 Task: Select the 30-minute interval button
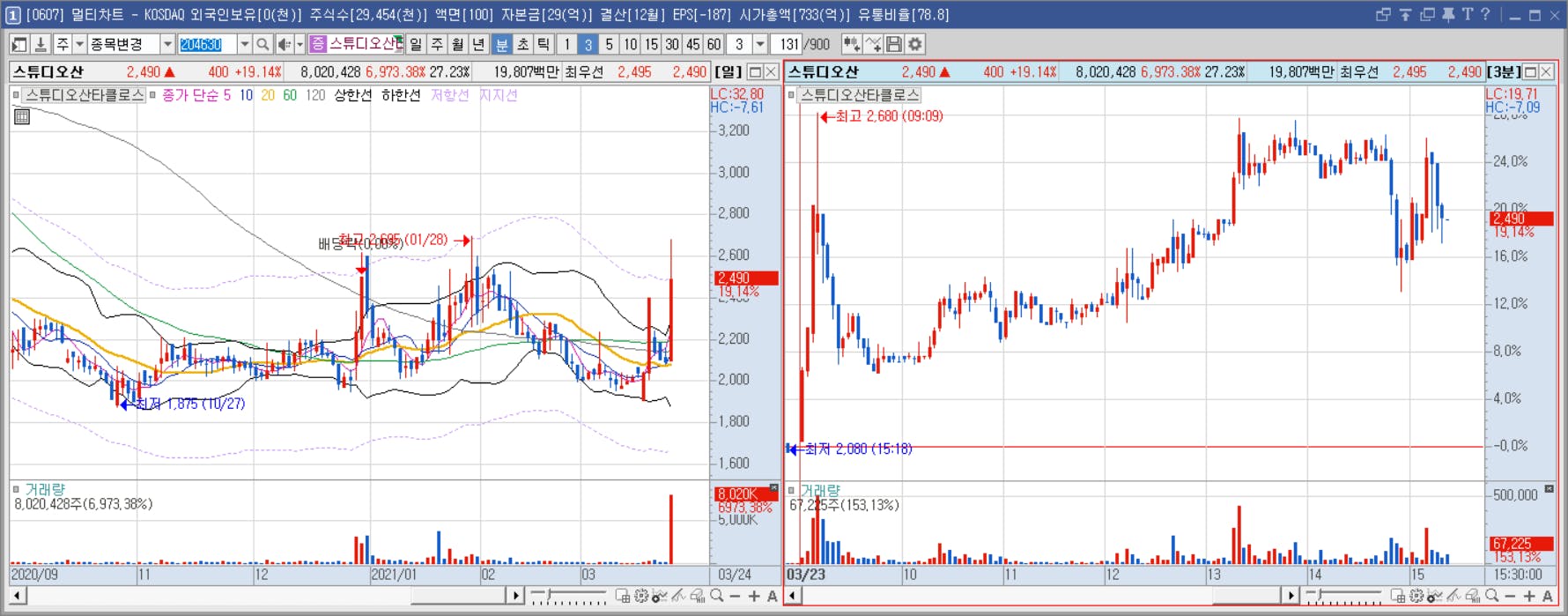click(x=672, y=44)
